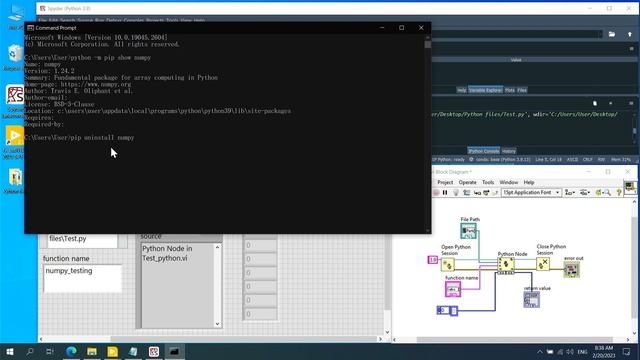Click step over icon in Block Diagram
This screenshot has height=360, width=640.
[486, 192]
